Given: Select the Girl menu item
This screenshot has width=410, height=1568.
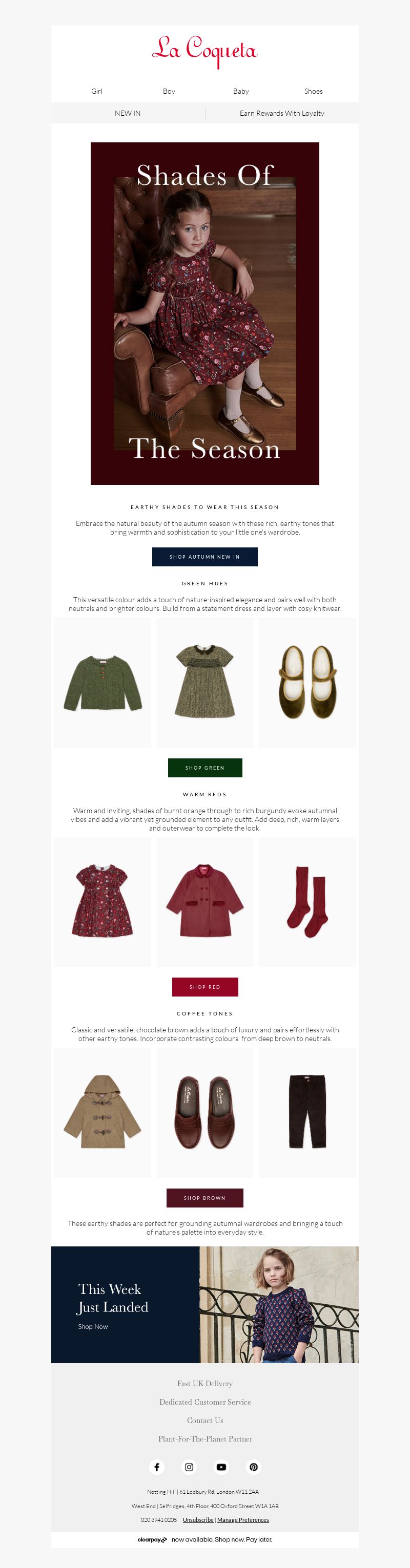Looking at the screenshot, I should tap(97, 91).
